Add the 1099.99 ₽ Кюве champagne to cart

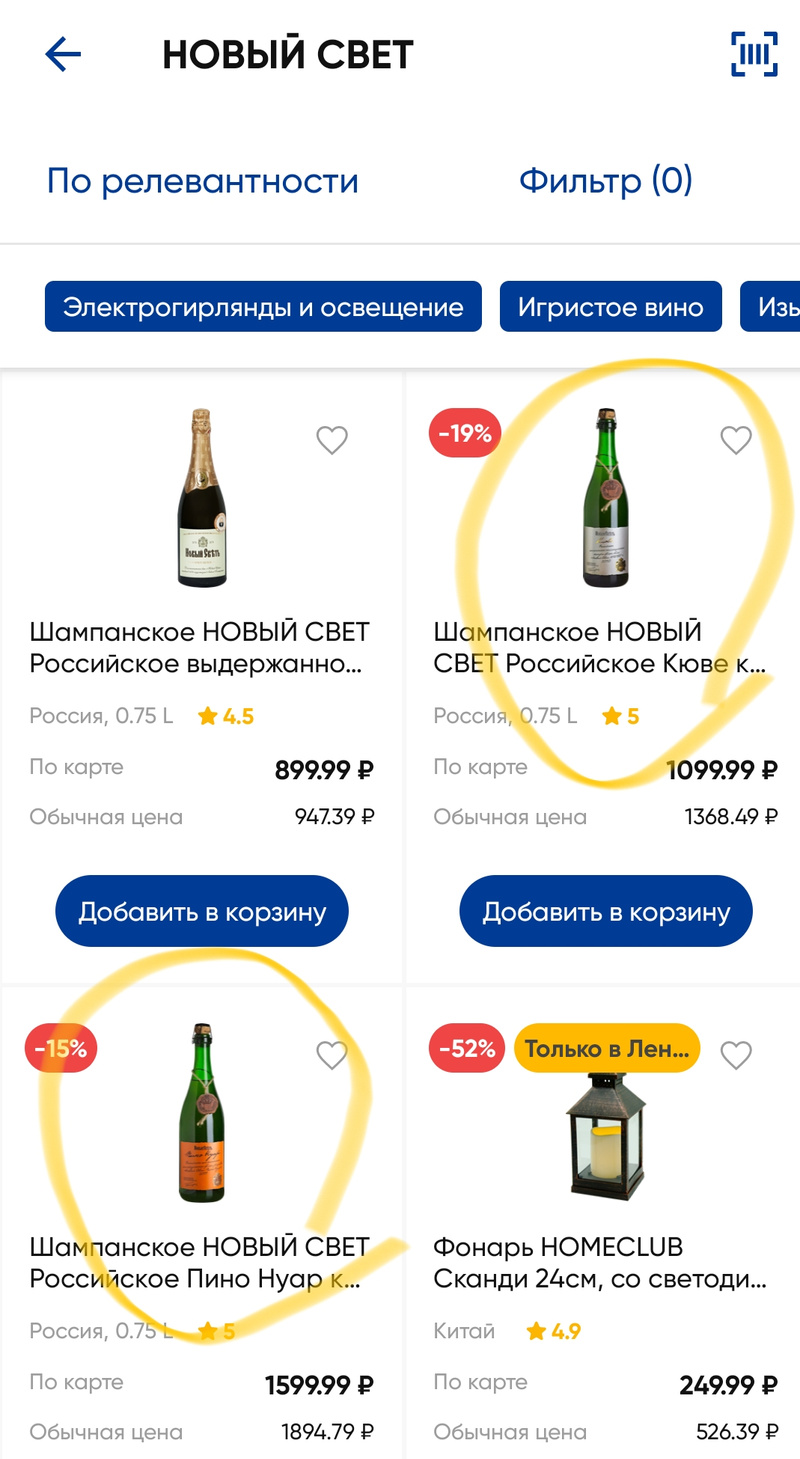(x=606, y=911)
